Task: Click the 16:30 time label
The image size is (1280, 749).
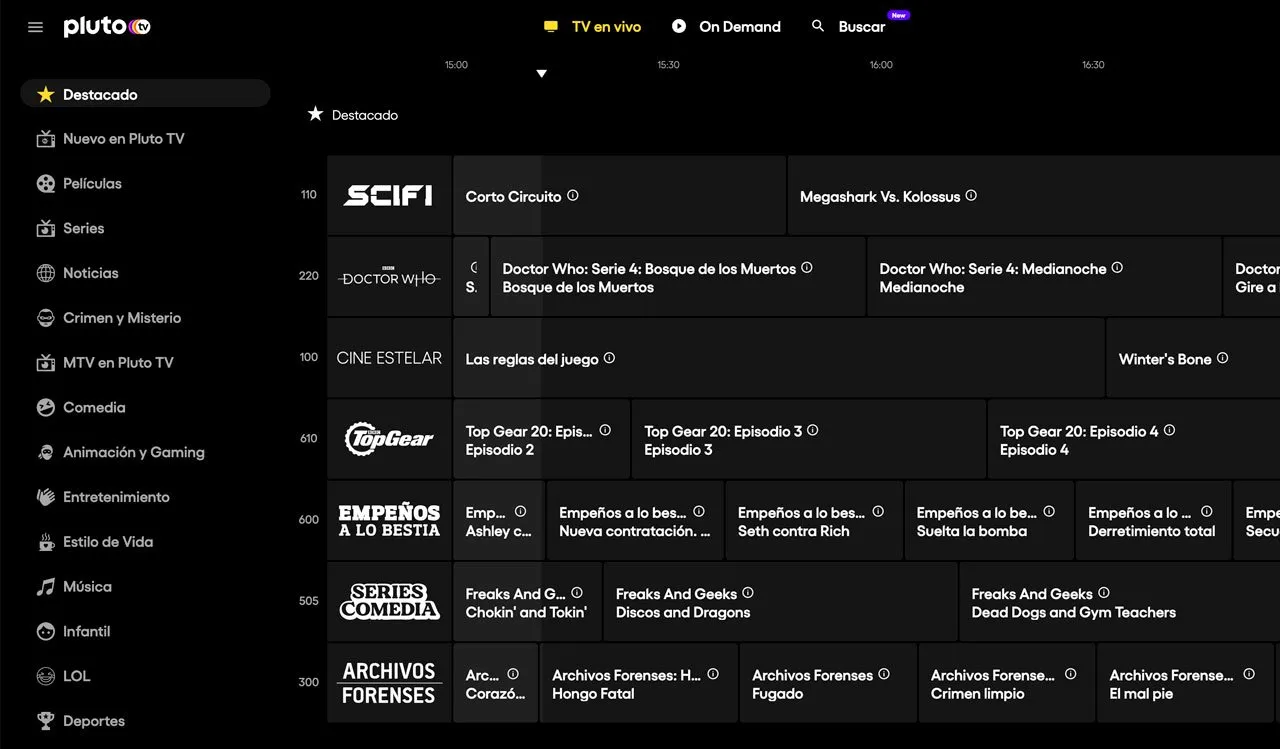Action: tap(1093, 65)
